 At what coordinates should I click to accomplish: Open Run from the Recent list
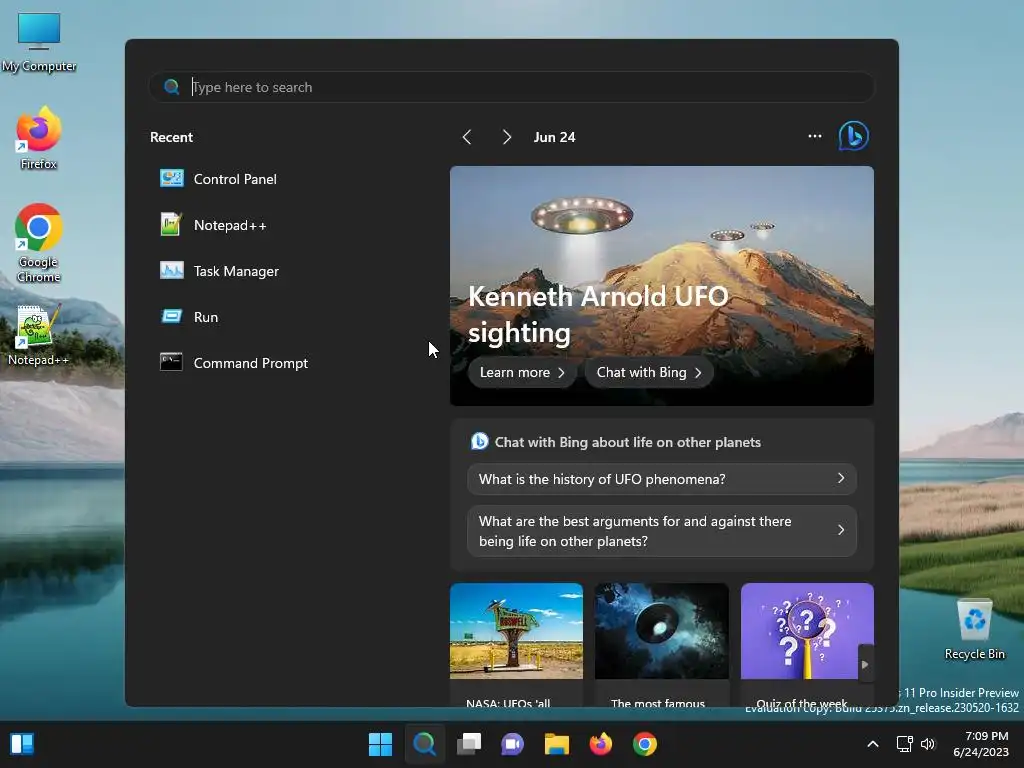click(x=189, y=317)
